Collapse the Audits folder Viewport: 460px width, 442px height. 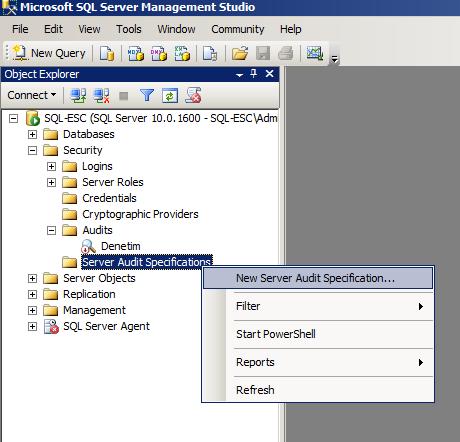(x=51, y=230)
